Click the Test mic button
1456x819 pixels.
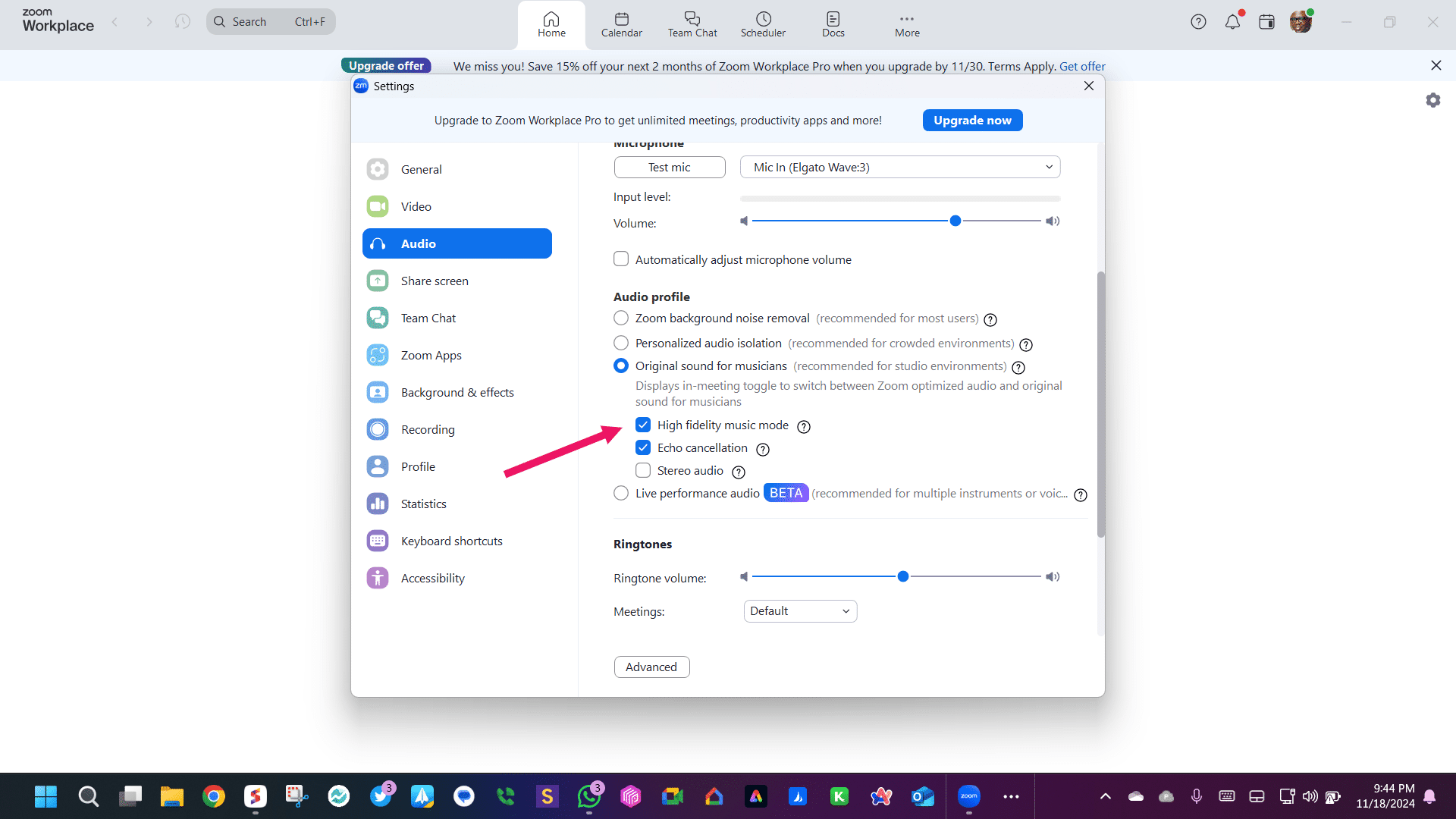click(670, 167)
